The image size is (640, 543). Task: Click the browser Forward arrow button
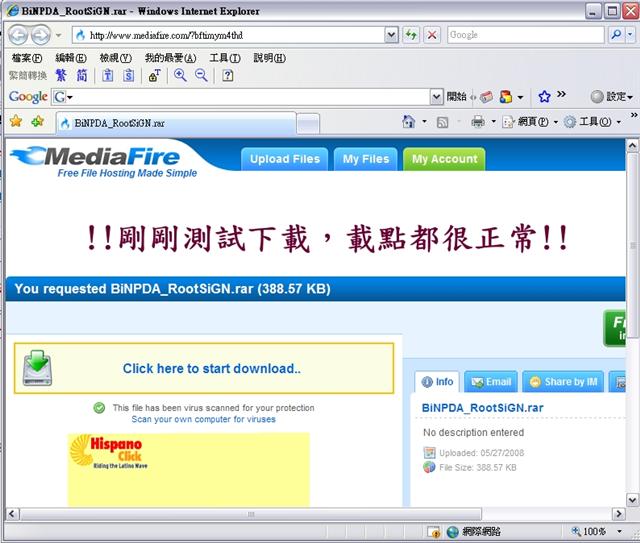(x=40, y=35)
